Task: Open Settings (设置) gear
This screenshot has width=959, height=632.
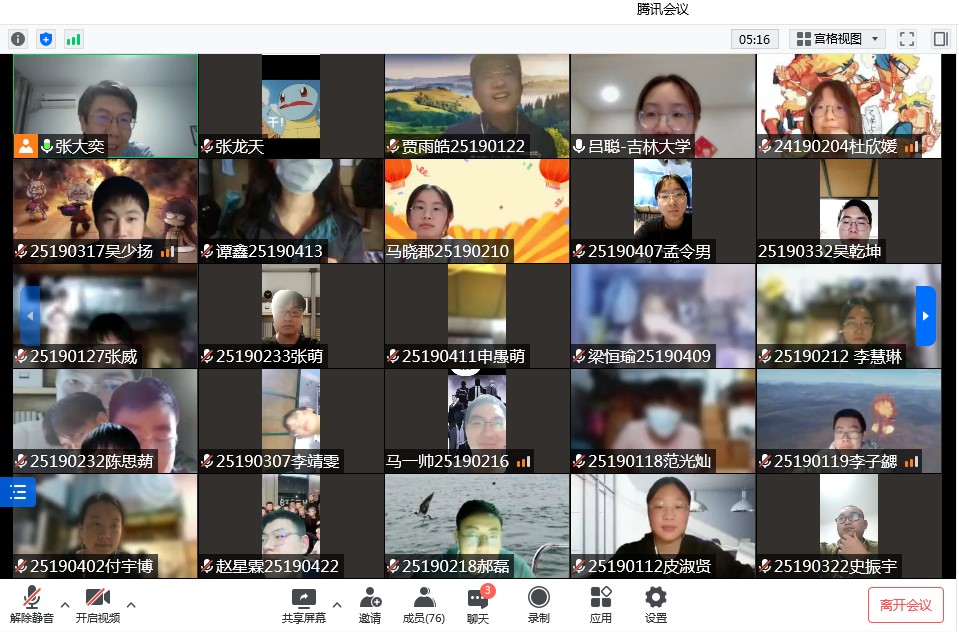Action: tap(655, 605)
